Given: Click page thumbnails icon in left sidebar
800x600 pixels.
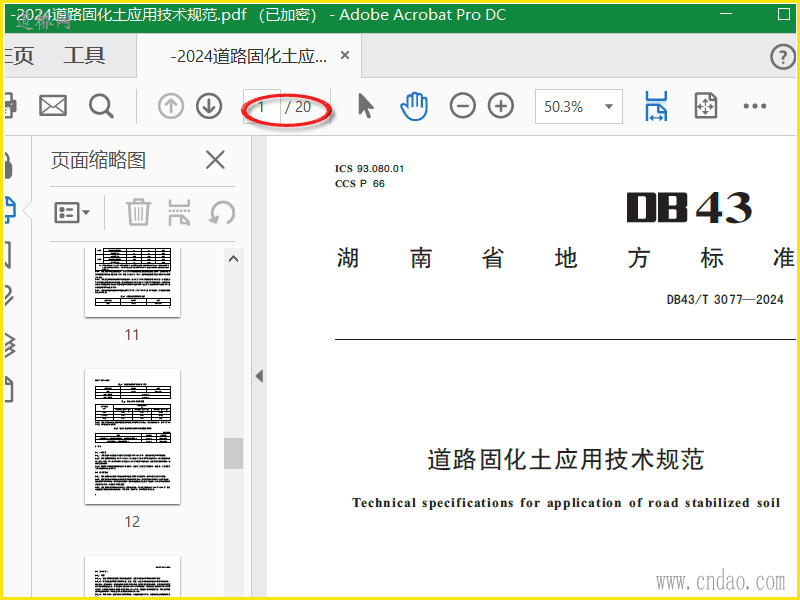Looking at the screenshot, I should click(10, 210).
